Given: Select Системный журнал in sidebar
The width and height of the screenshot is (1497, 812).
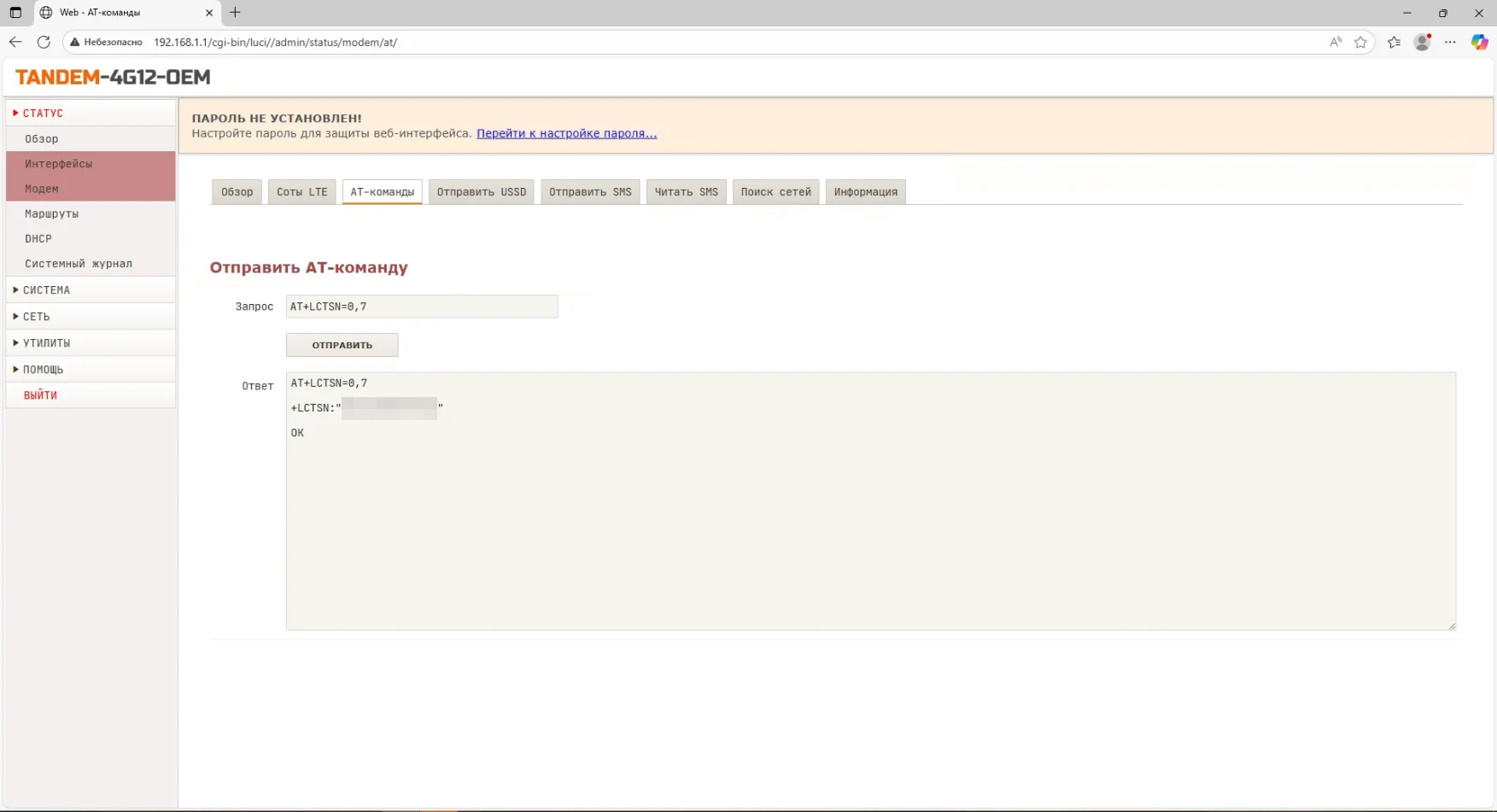Looking at the screenshot, I should [79, 264].
